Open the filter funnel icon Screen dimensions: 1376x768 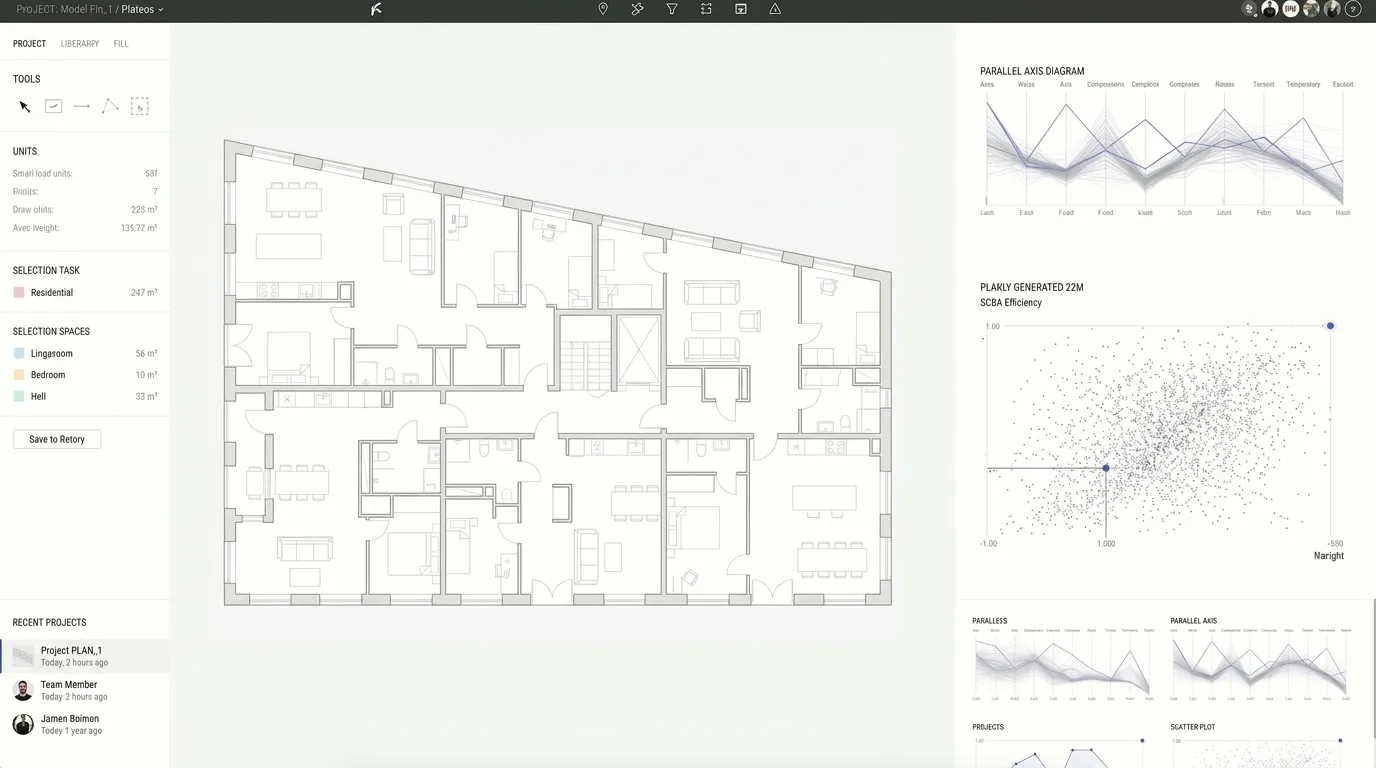click(x=672, y=9)
